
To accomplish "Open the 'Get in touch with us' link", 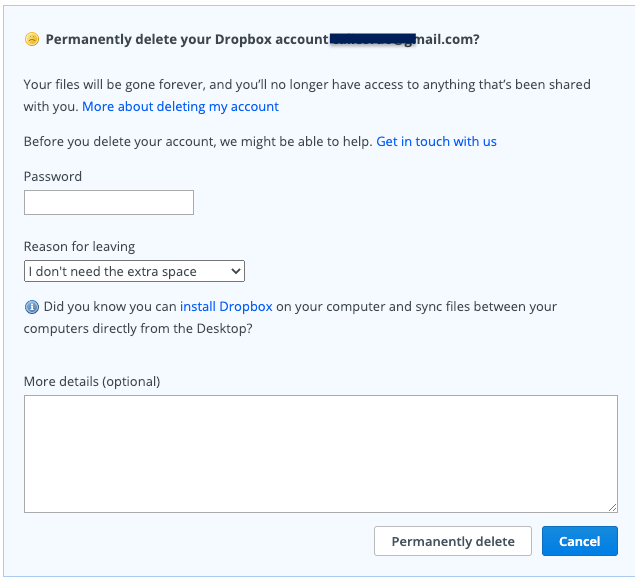I will pos(436,141).
